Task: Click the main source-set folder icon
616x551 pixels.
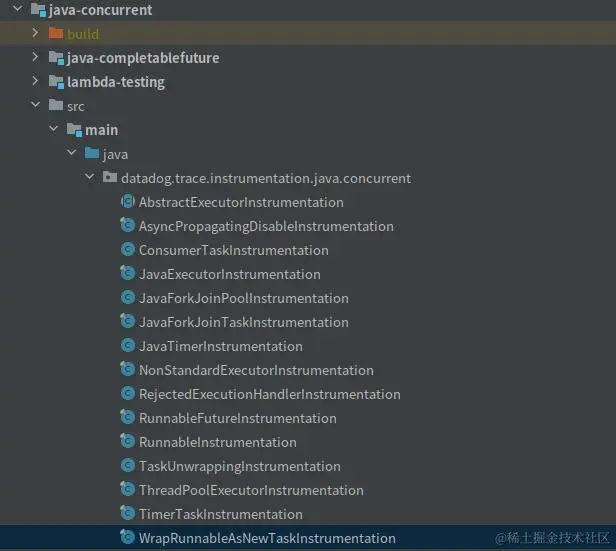Action: coord(74,130)
